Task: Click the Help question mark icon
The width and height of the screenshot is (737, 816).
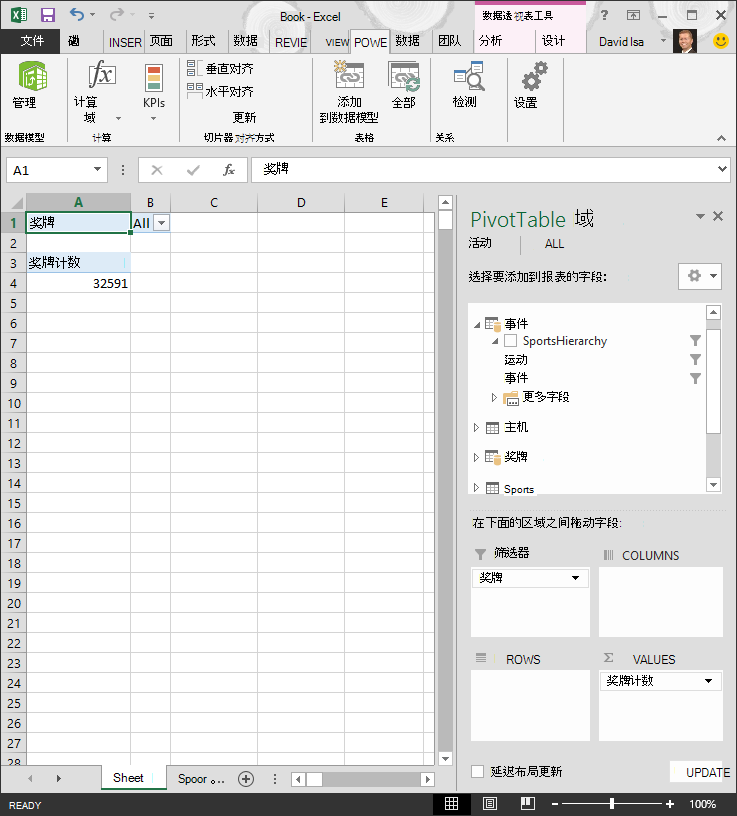Action: (604, 15)
